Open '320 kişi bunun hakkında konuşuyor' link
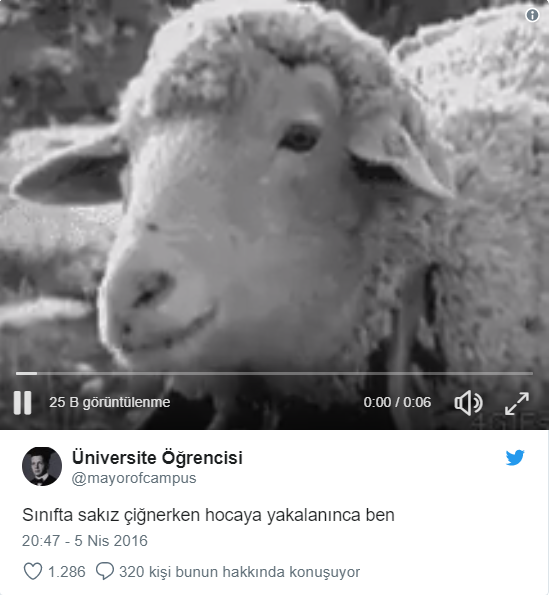This screenshot has height=595, width=553. 239,572
